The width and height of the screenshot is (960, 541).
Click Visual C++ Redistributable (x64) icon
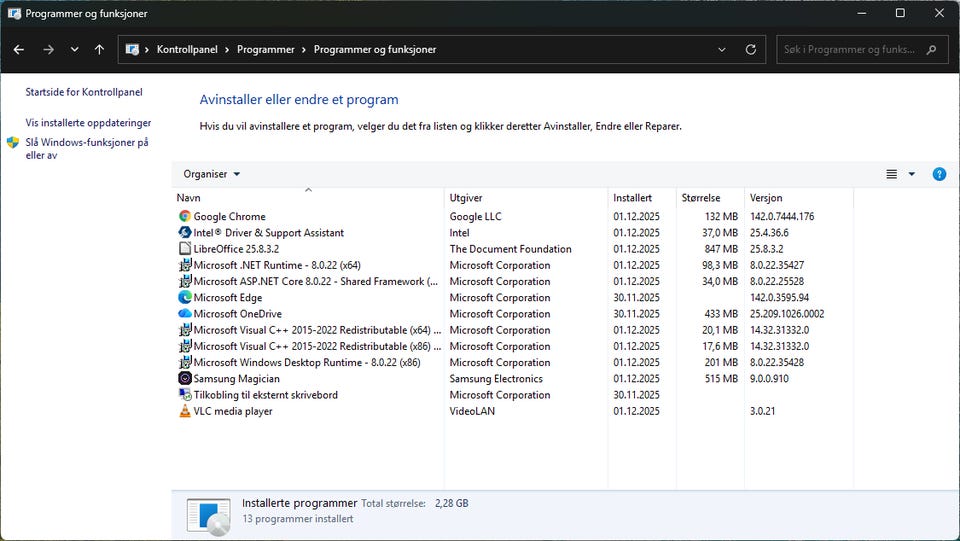(184, 330)
